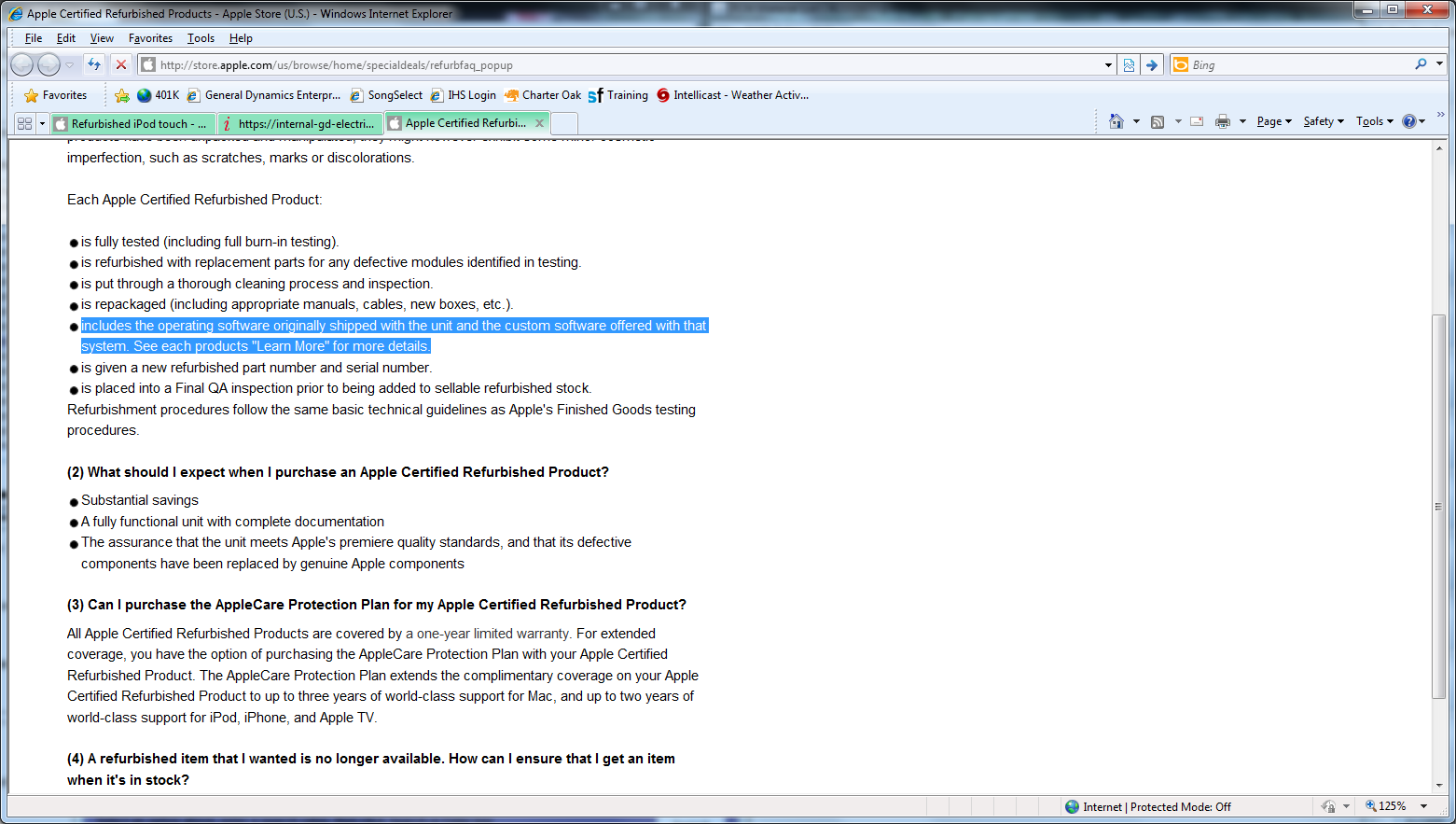
Task: Open the Favorites menu in menu bar
Action: point(150,38)
